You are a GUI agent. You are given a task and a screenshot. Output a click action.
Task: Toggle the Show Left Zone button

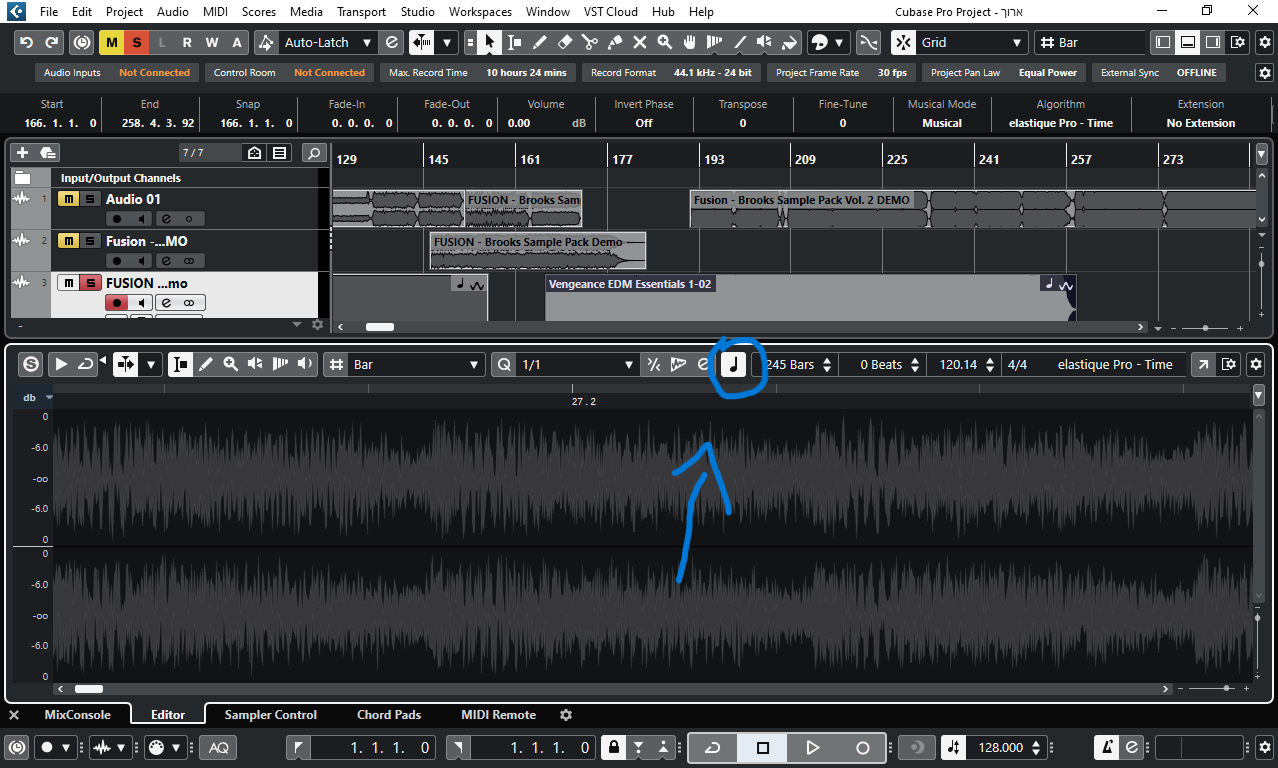1162,43
